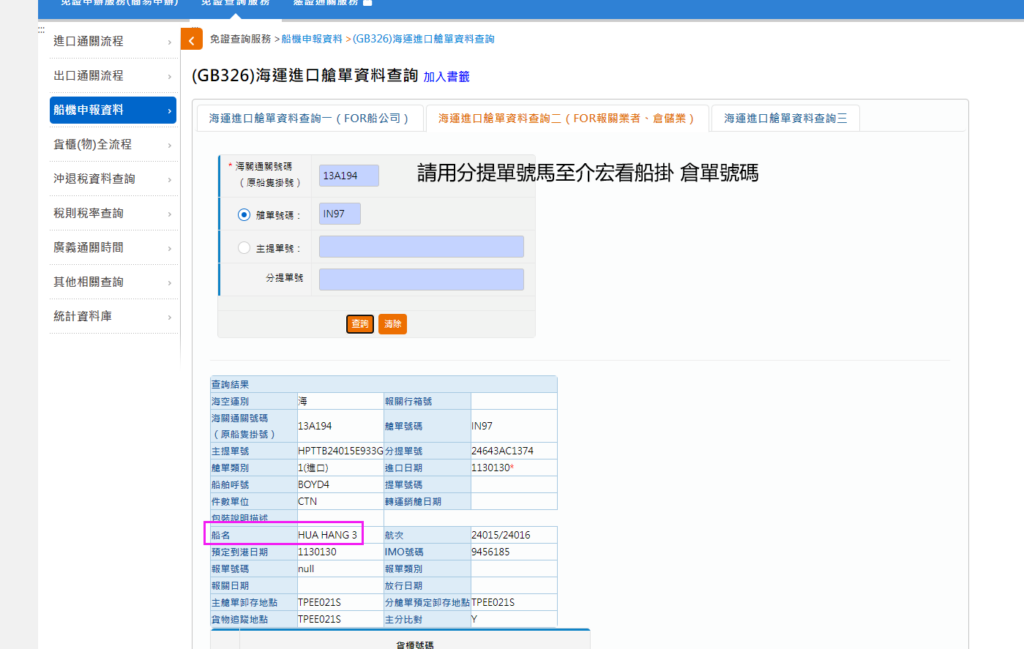
Task: Click the 分提單號 input field
Action: [421, 280]
